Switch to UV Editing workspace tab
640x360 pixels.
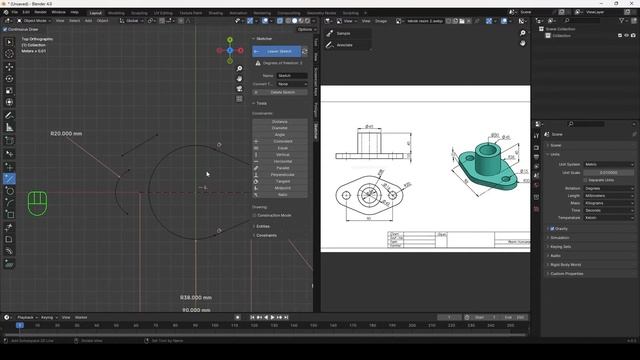163,13
